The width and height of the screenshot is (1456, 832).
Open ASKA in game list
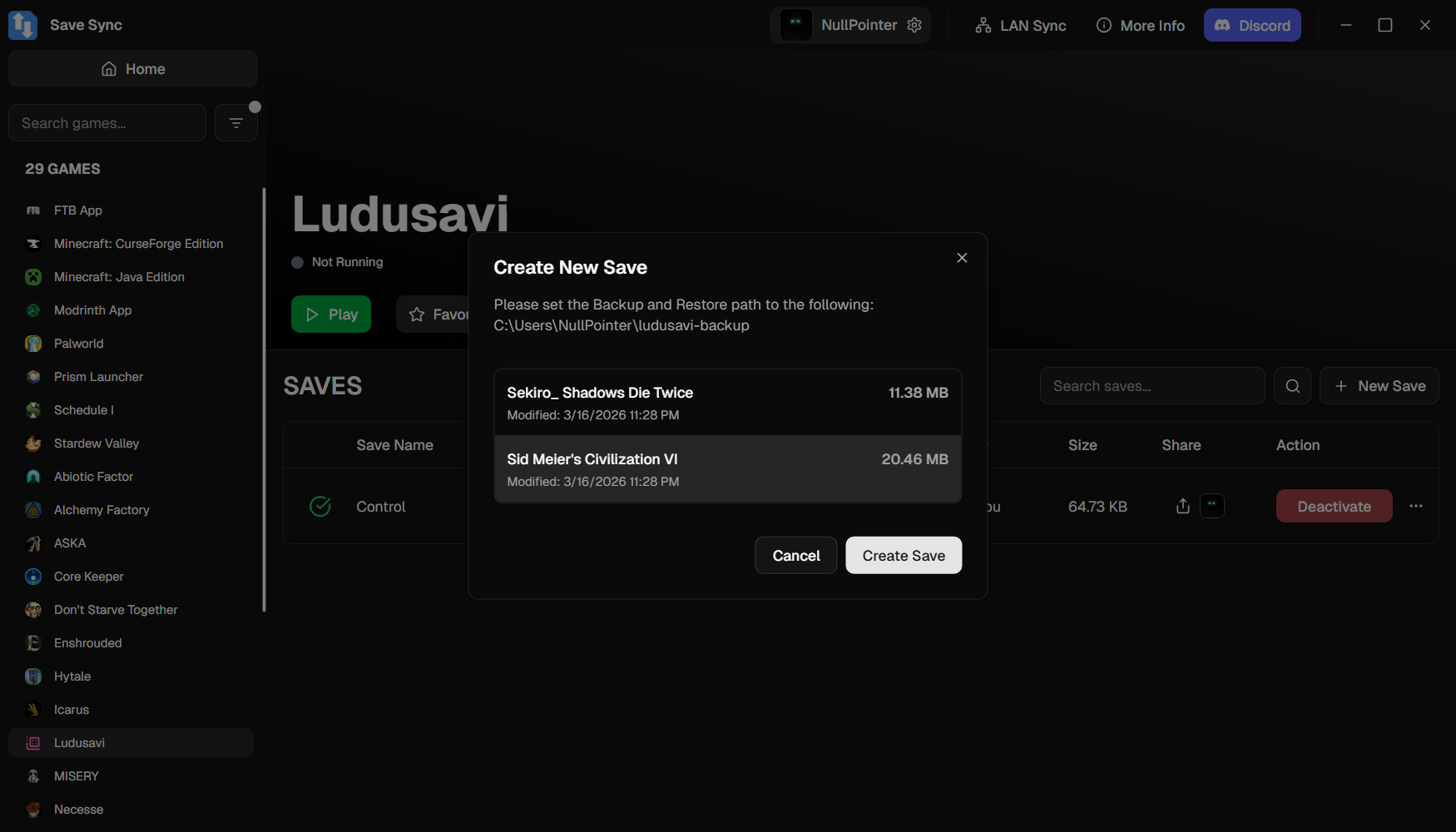[x=131, y=543]
